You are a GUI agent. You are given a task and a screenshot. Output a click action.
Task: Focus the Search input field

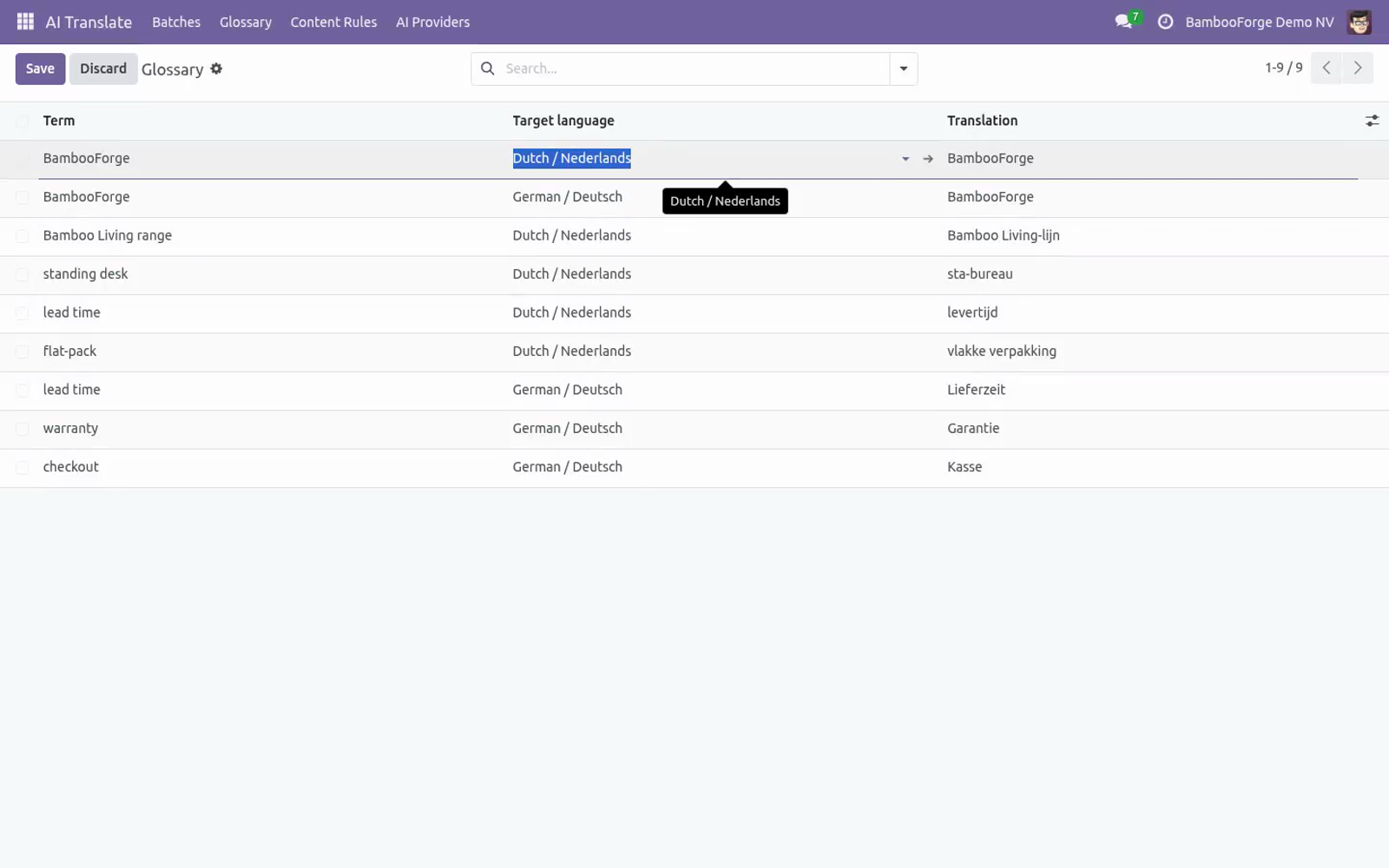coord(694,69)
